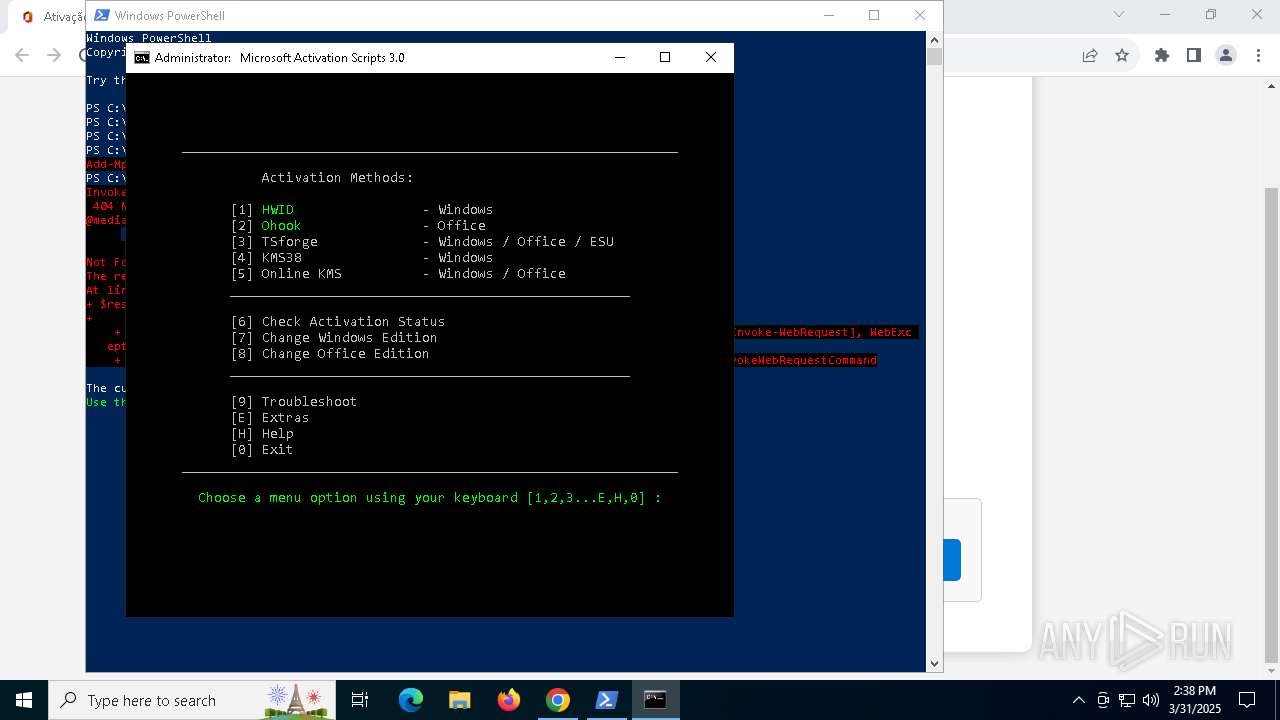This screenshot has height=720, width=1280.
Task: Maximize the Microsoft Activation Scripts window
Action: (665, 57)
